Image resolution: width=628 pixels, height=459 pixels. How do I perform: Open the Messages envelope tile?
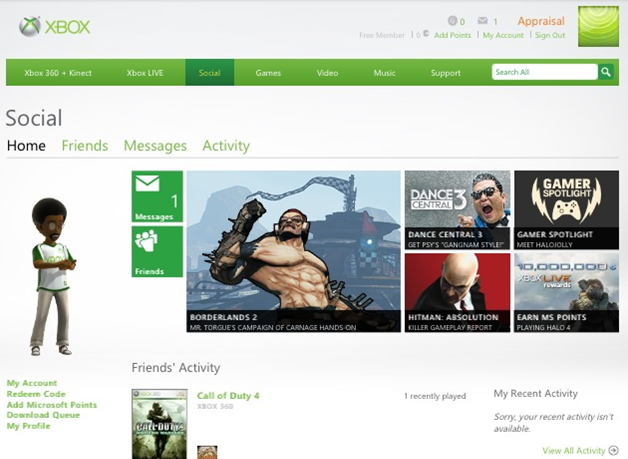[x=157, y=196]
